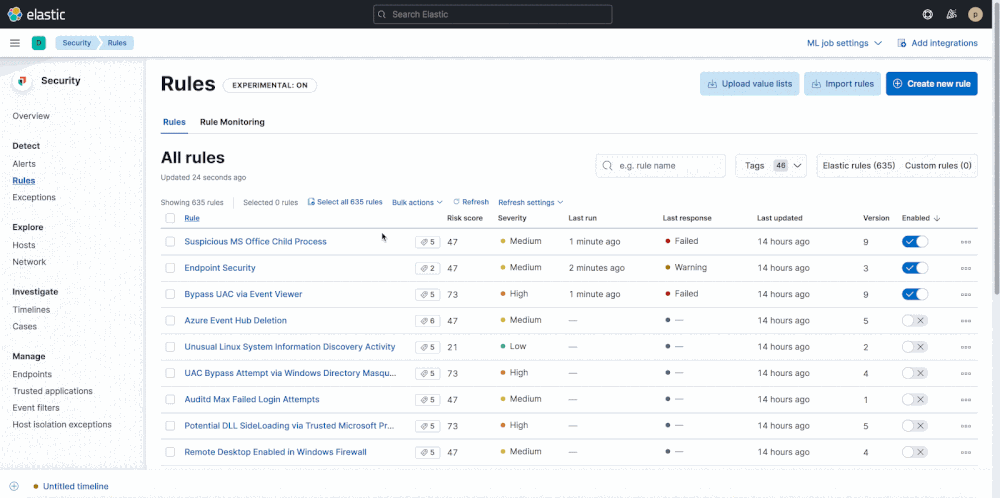Click the Security app logo icon in sidebar
Screen dimensions: 1000x498
(22, 81)
